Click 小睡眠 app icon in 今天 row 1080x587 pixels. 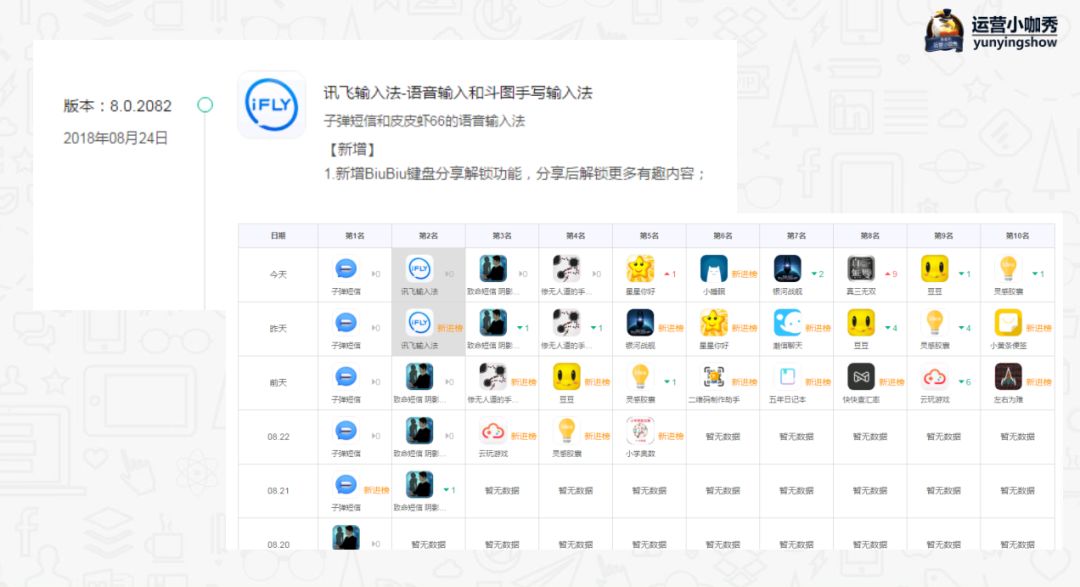714,269
